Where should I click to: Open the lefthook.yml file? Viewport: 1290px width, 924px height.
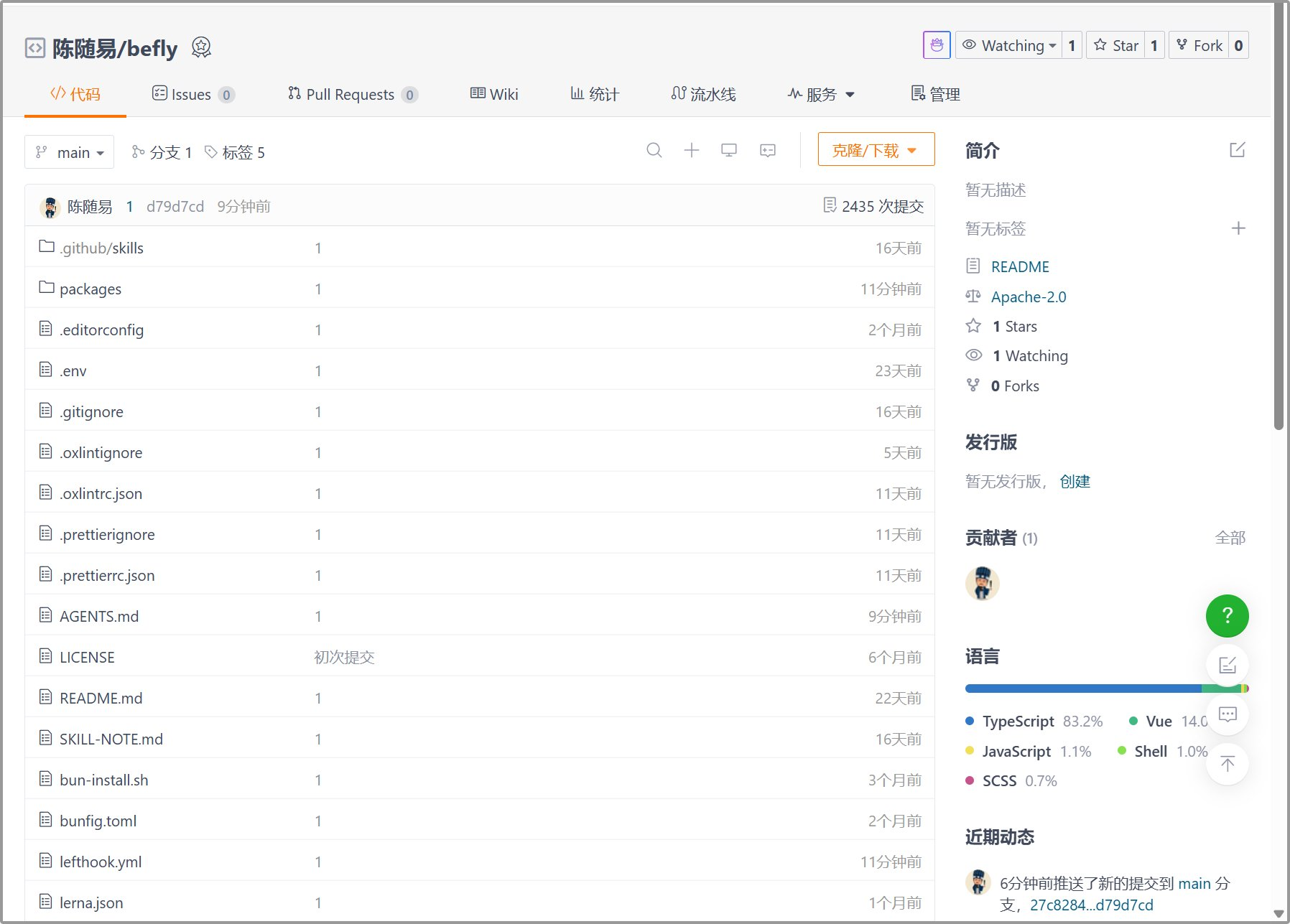[101, 862]
